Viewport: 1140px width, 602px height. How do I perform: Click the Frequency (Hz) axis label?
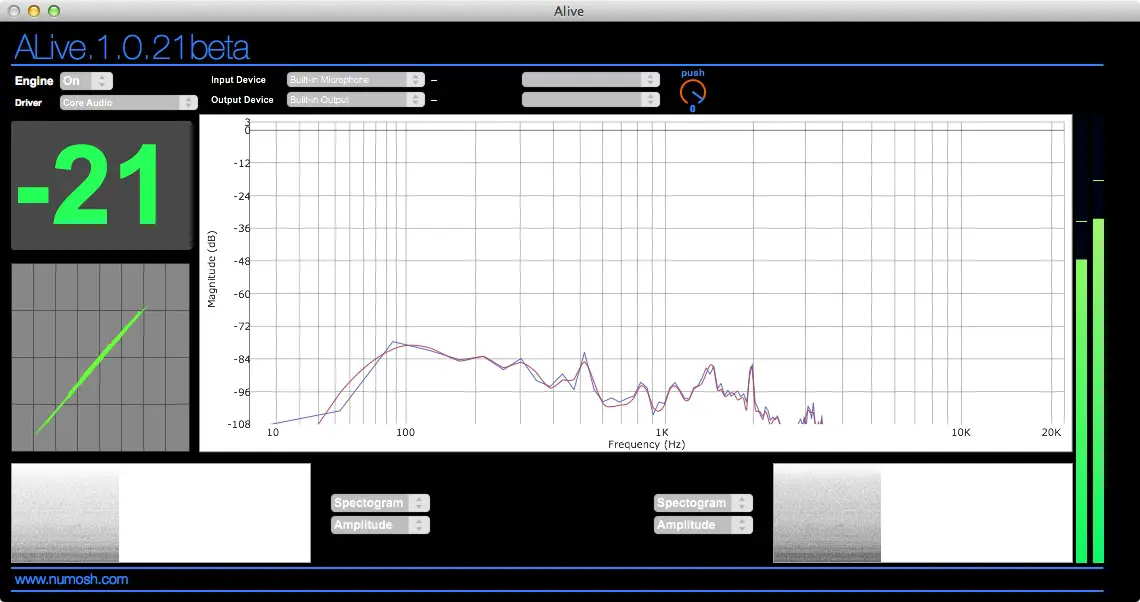(x=646, y=444)
